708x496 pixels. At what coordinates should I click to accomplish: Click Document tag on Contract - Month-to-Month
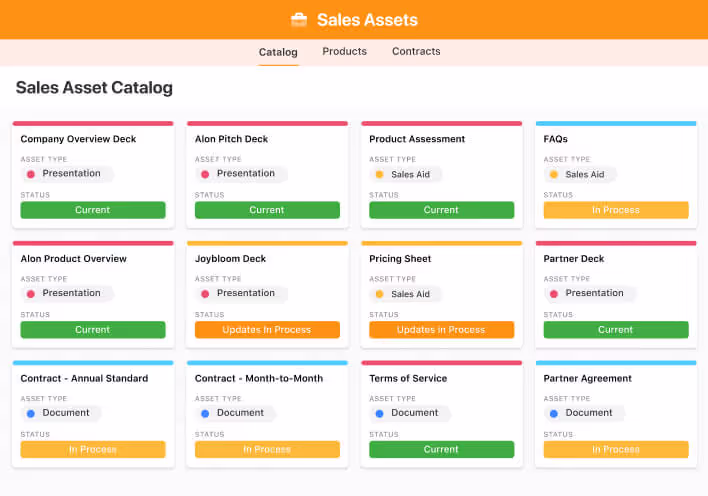[240, 413]
